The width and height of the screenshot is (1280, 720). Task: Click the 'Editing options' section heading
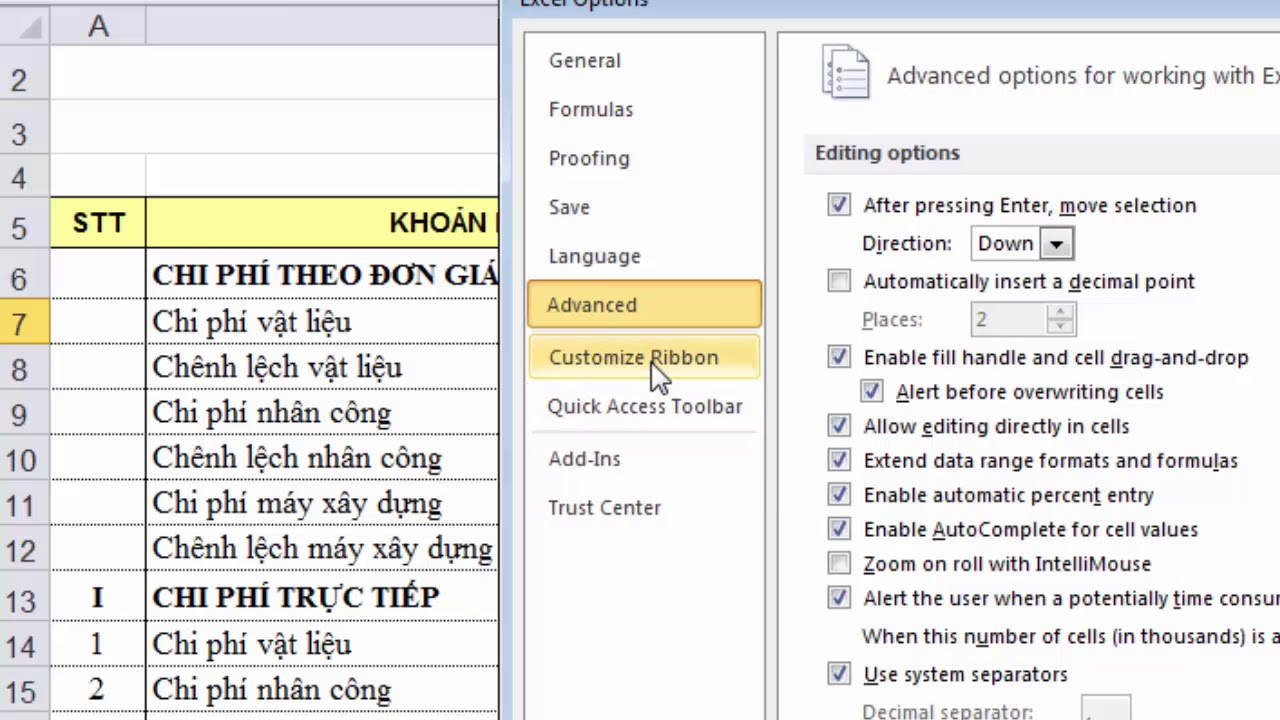pyautogui.click(x=887, y=153)
